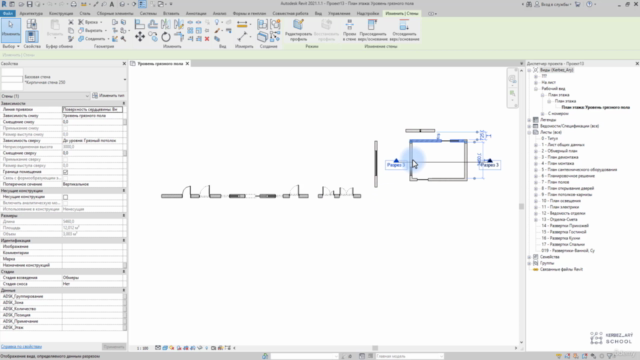Click the Save icon in quick access toolbar

pos(29,4)
